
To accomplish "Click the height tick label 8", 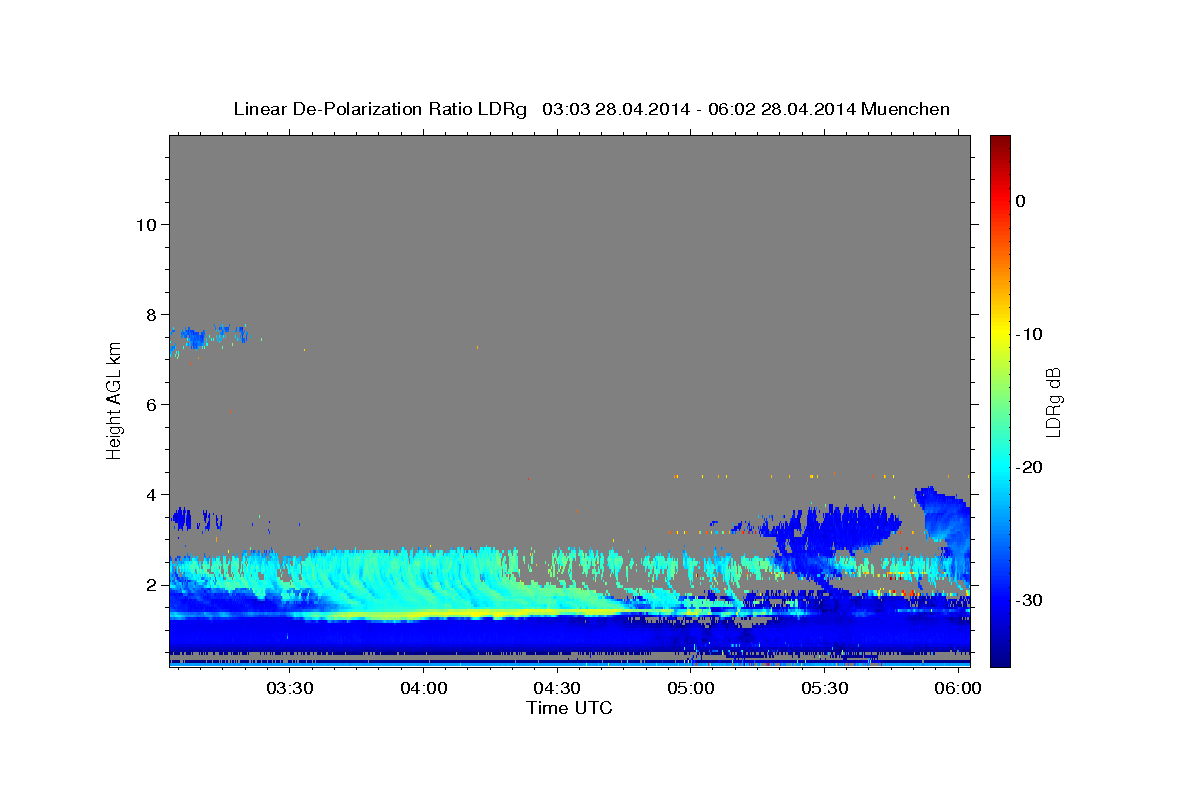I will click(x=151, y=314).
